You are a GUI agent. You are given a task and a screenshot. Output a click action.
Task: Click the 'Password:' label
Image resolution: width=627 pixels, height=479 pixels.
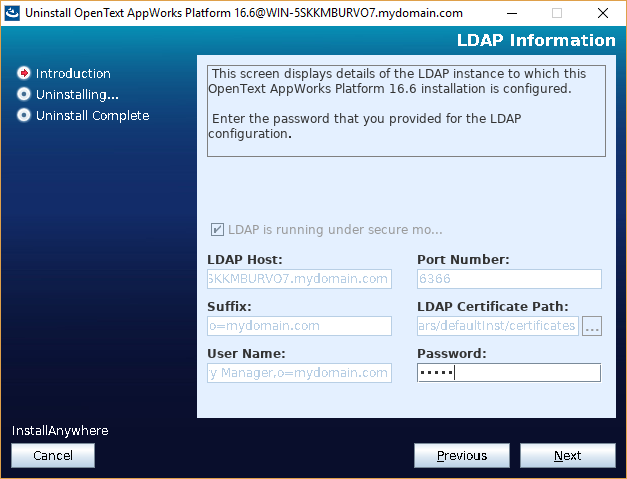click(x=451, y=353)
